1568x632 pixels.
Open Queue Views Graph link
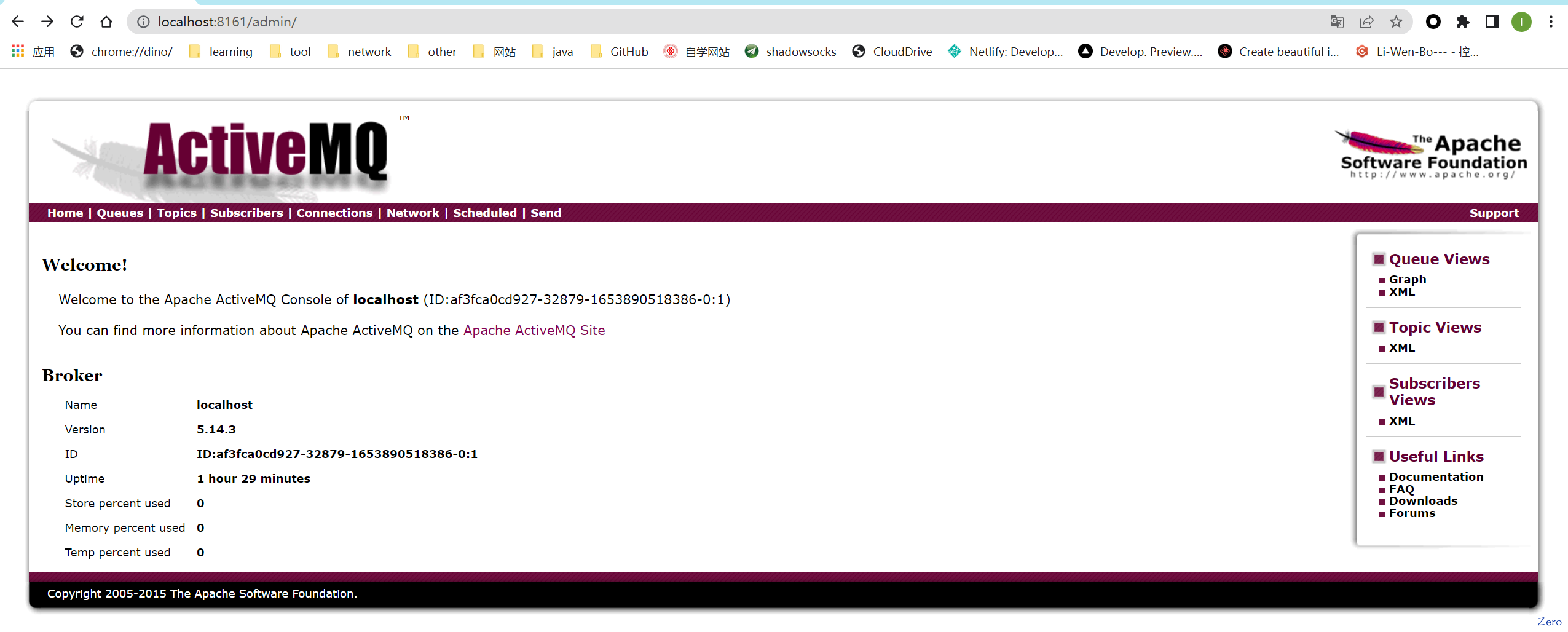tap(1408, 279)
